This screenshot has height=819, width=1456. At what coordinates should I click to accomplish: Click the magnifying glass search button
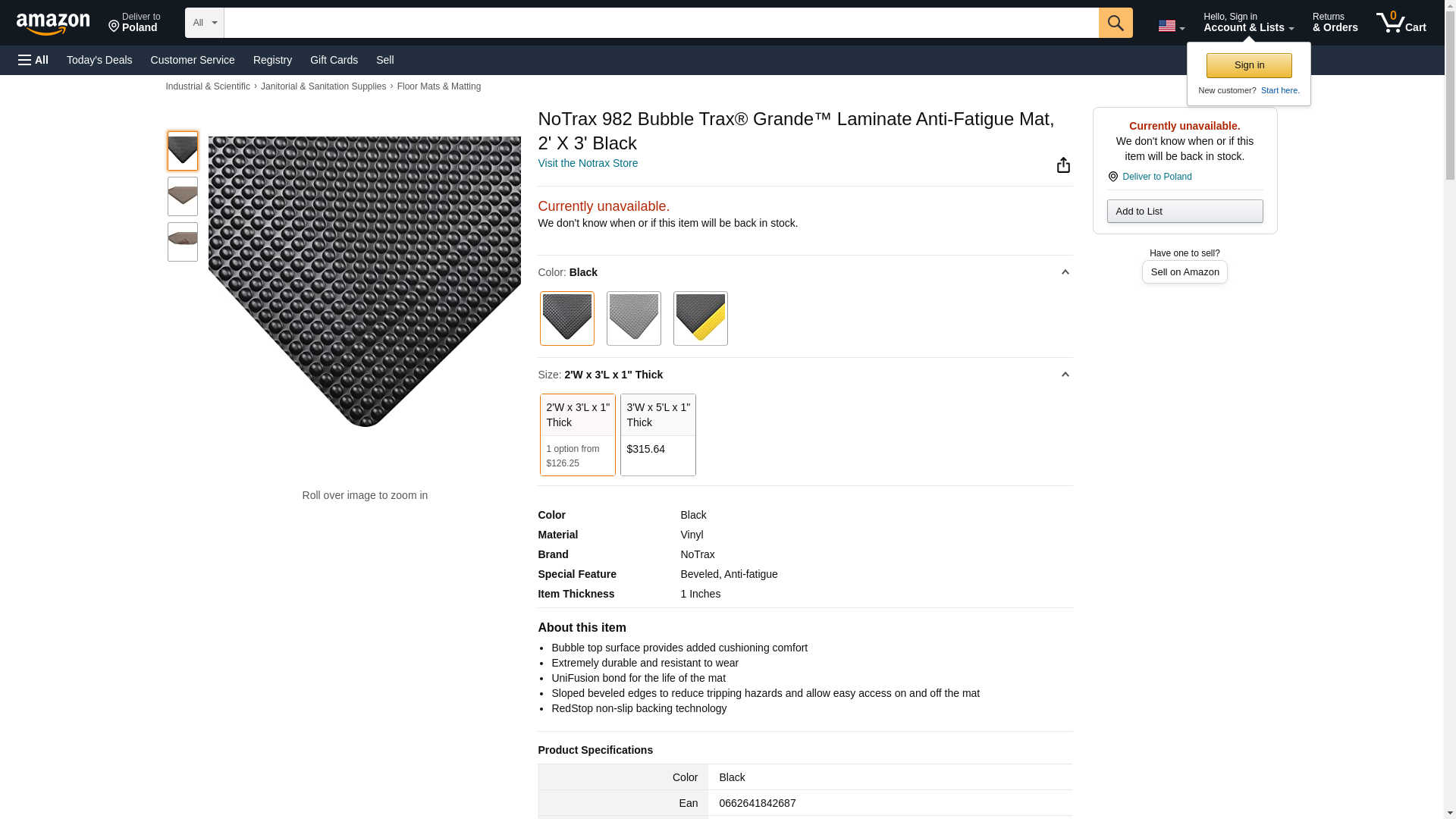pyautogui.click(x=1115, y=23)
